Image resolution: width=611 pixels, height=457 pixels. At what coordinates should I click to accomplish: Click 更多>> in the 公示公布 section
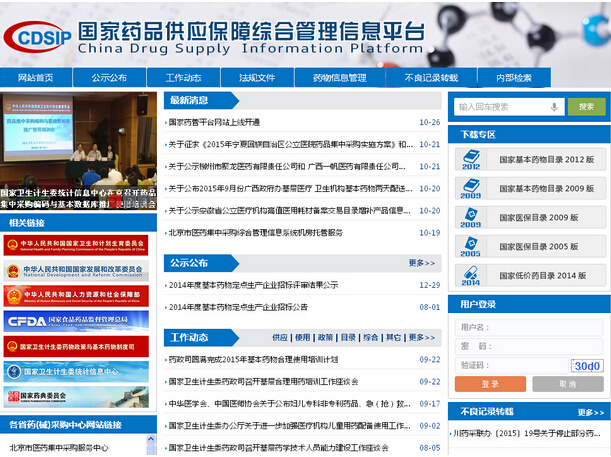(422, 263)
